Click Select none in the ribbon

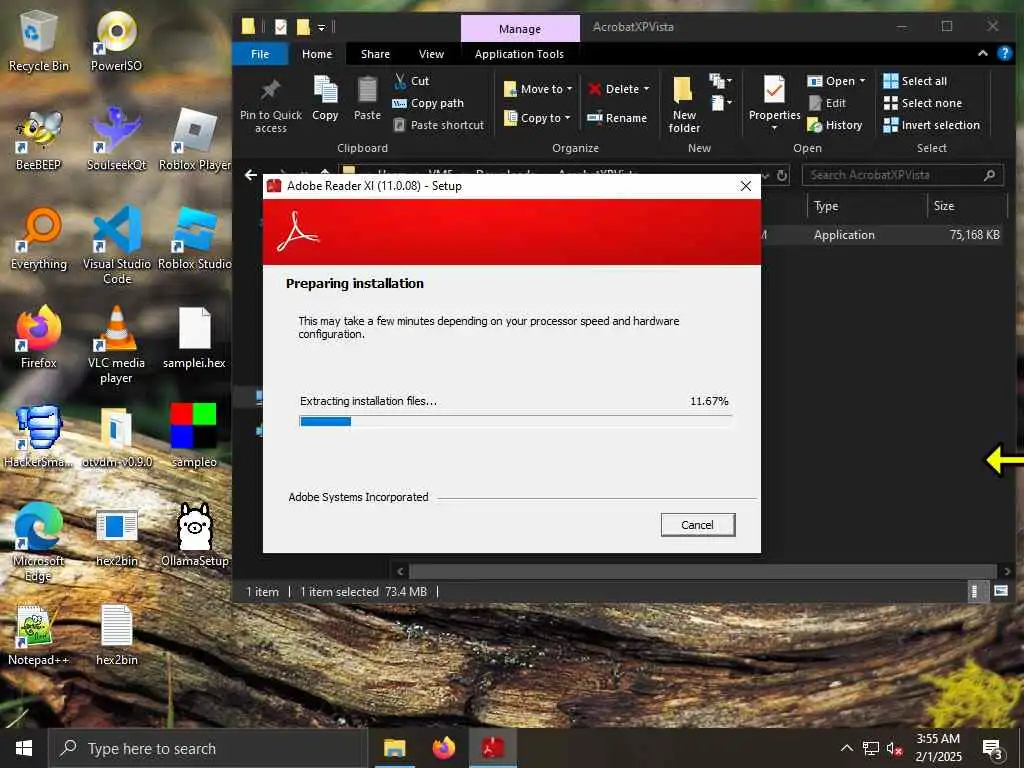pos(923,103)
